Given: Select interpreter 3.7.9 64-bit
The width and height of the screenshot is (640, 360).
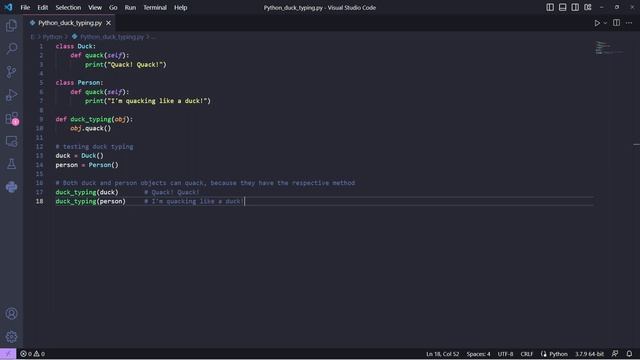Looking at the screenshot, I should 589,354.
